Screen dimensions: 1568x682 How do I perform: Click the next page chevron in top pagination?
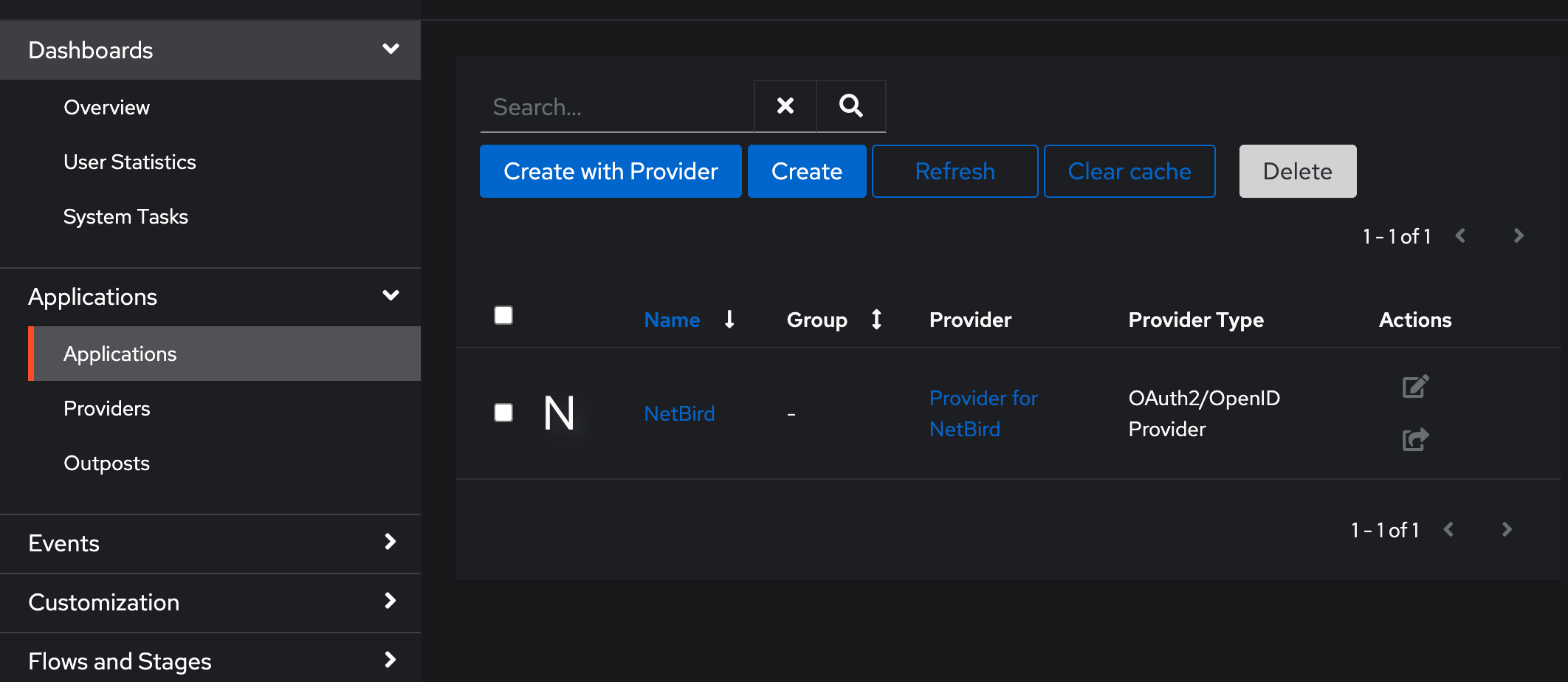click(x=1519, y=235)
